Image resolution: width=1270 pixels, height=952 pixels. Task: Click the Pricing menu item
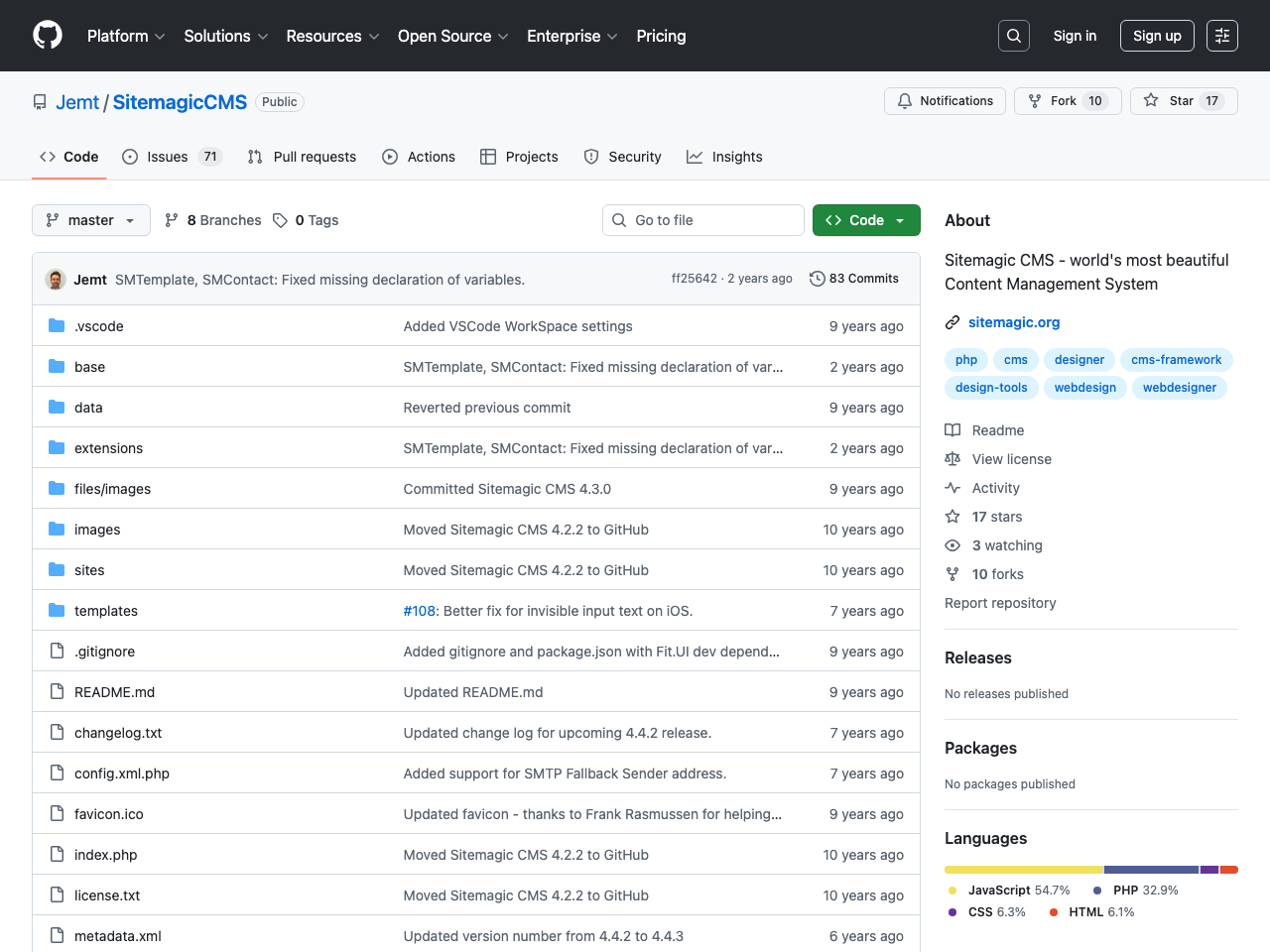[x=661, y=36]
